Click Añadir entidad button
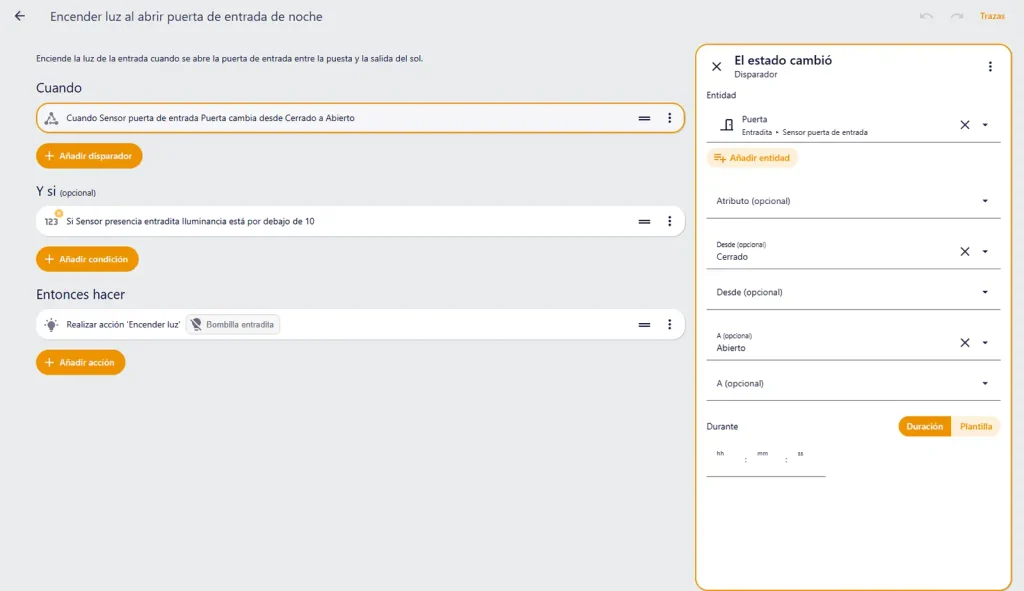The height and width of the screenshot is (591, 1024). [752, 158]
